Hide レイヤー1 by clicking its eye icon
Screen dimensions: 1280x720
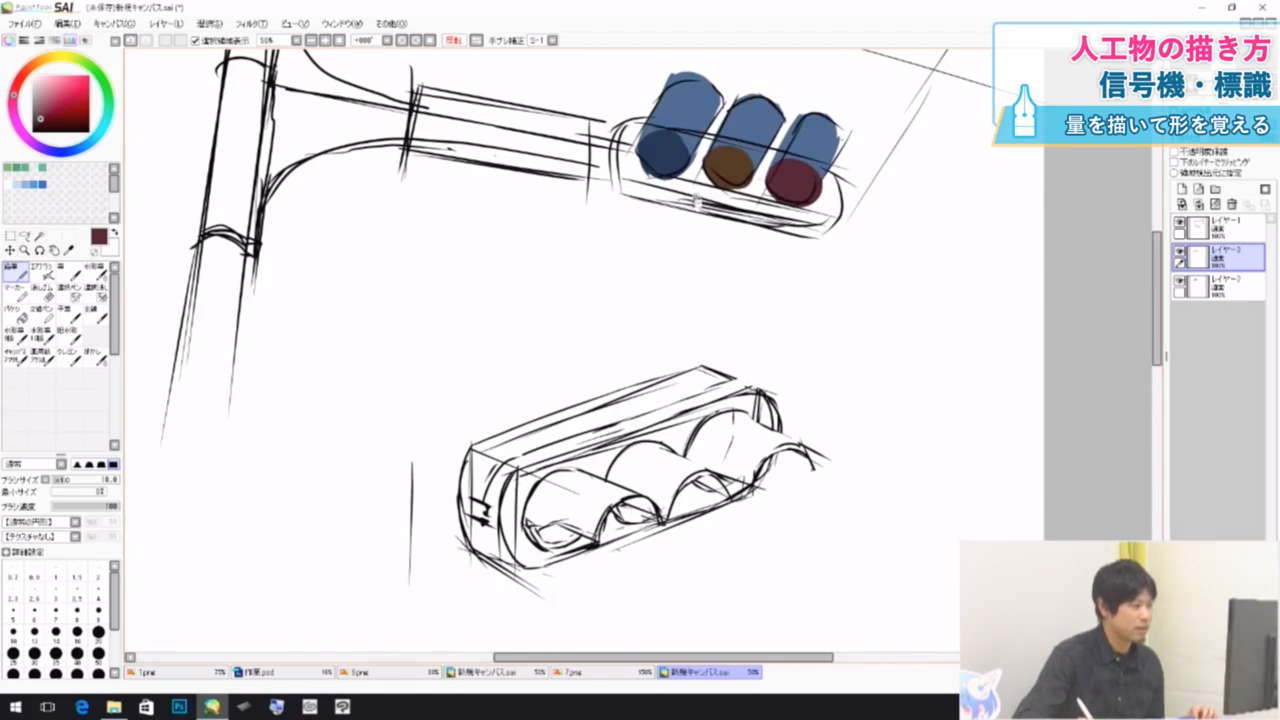pos(1180,222)
